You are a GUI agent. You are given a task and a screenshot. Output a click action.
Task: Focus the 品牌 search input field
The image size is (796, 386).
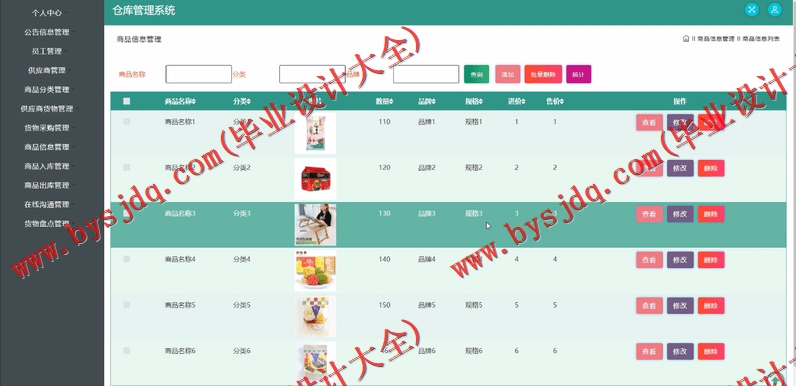426,74
